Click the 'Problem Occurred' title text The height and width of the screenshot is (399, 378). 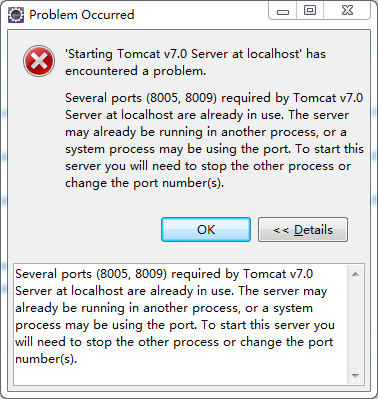[x=82, y=15]
